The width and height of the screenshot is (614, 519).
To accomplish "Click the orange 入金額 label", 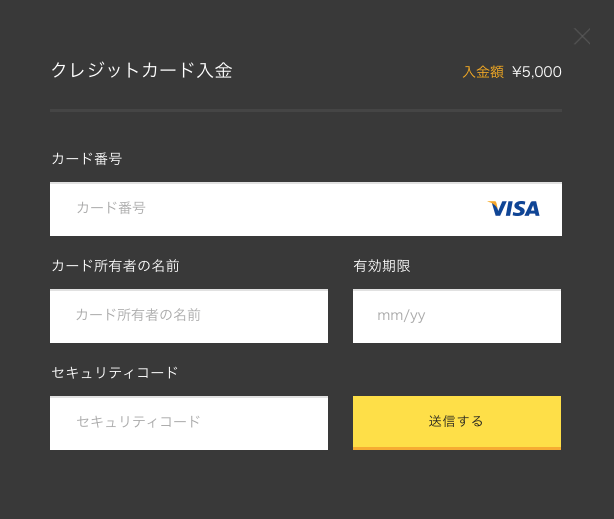I will click(x=483, y=72).
